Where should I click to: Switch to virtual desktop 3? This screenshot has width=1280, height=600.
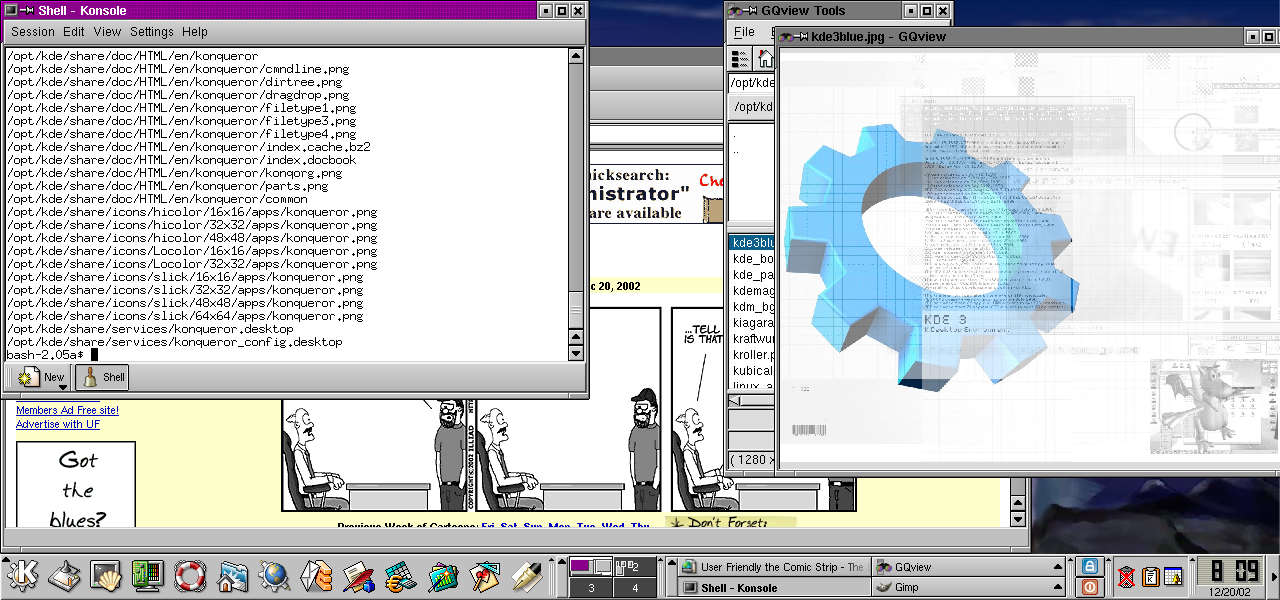point(591,588)
